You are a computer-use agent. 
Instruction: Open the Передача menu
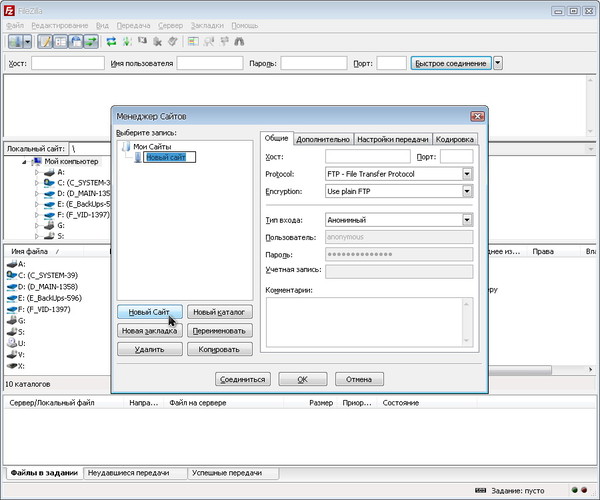click(134, 26)
